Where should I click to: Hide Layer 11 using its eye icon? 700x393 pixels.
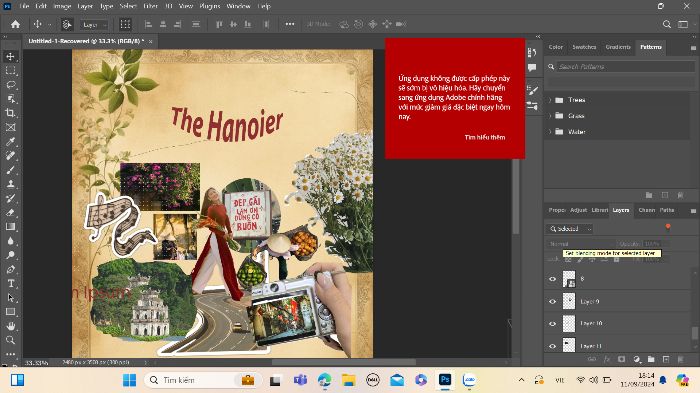point(552,346)
